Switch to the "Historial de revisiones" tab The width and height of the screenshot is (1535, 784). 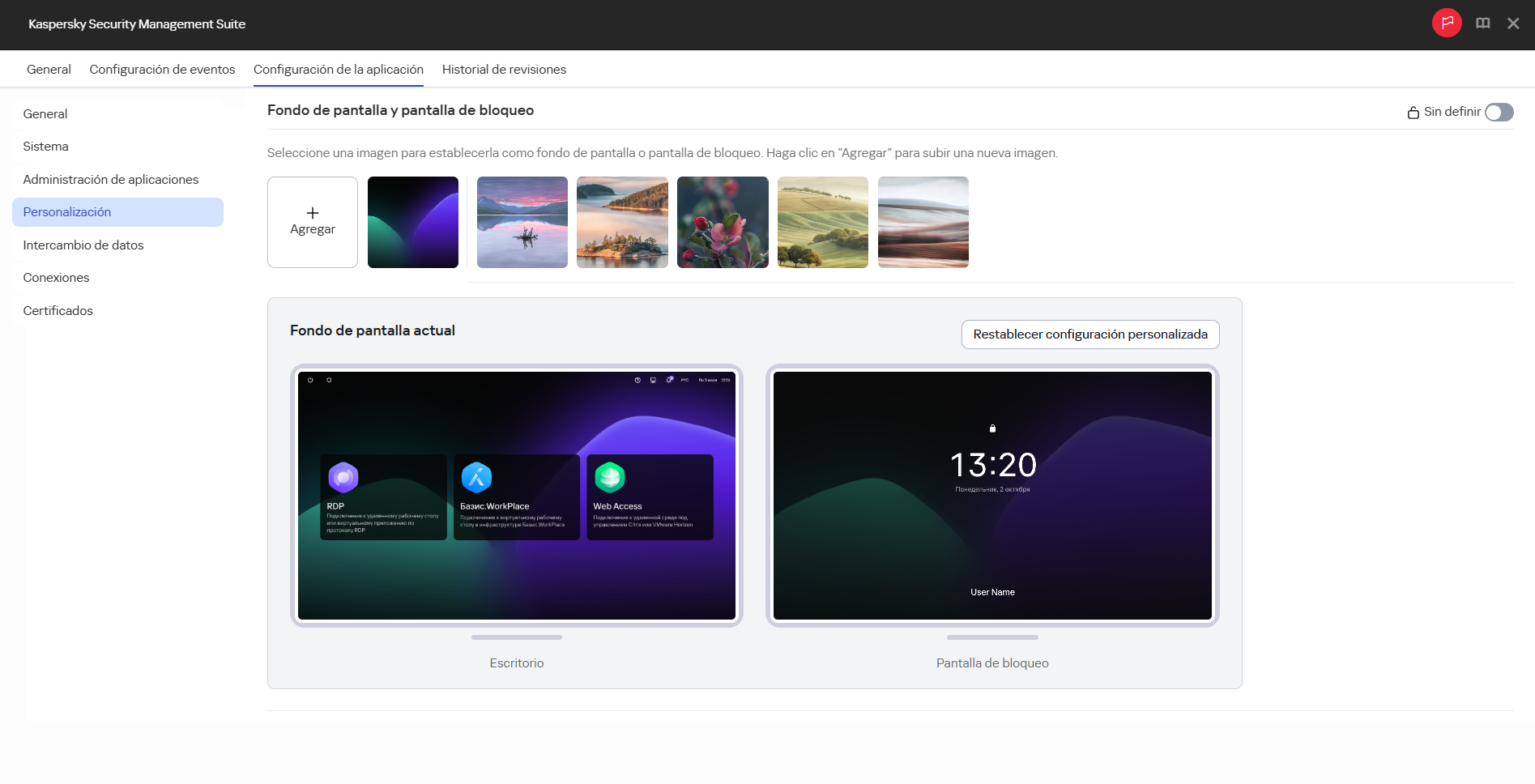504,69
